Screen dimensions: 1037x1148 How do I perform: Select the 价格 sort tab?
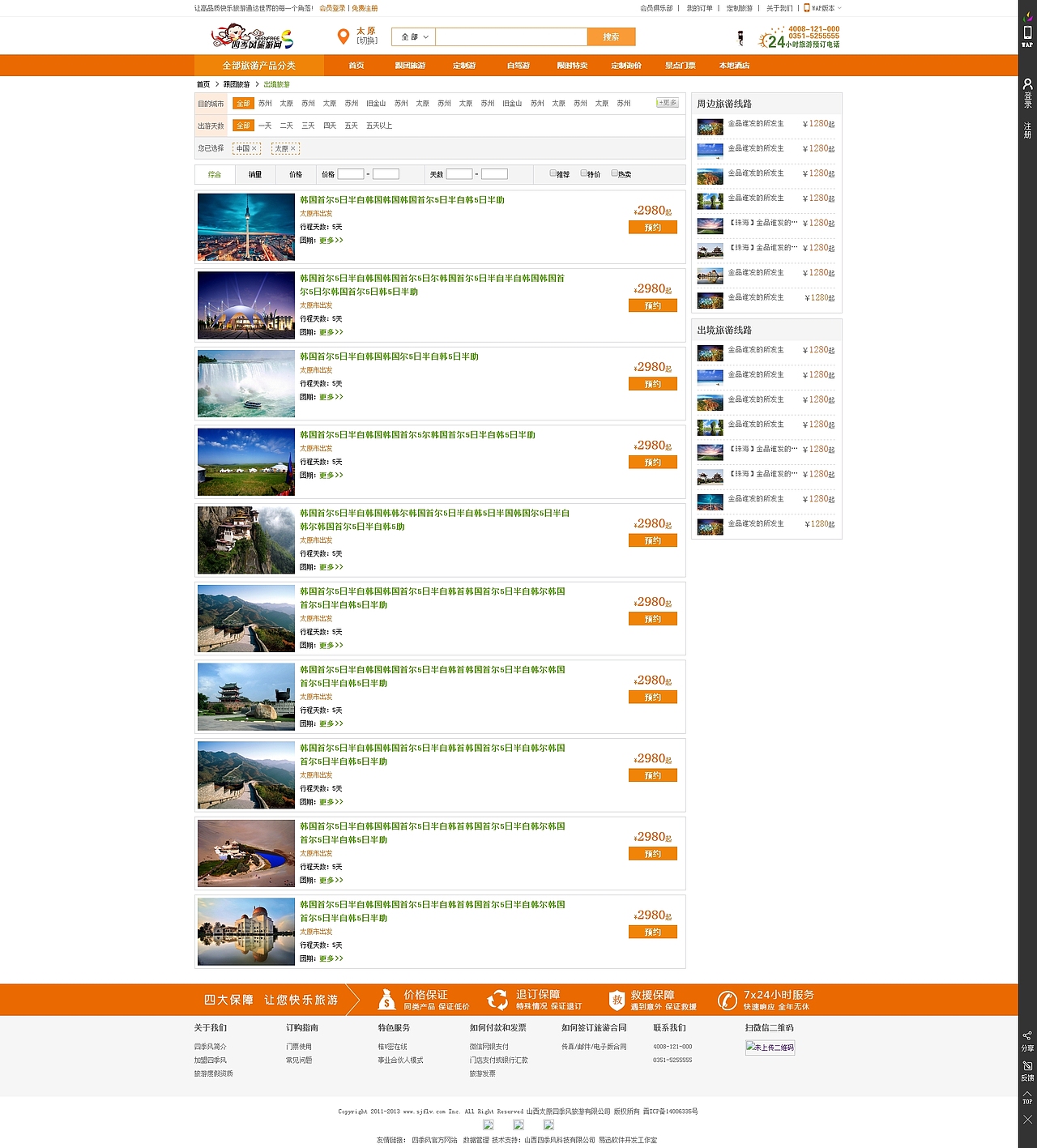pos(296,174)
